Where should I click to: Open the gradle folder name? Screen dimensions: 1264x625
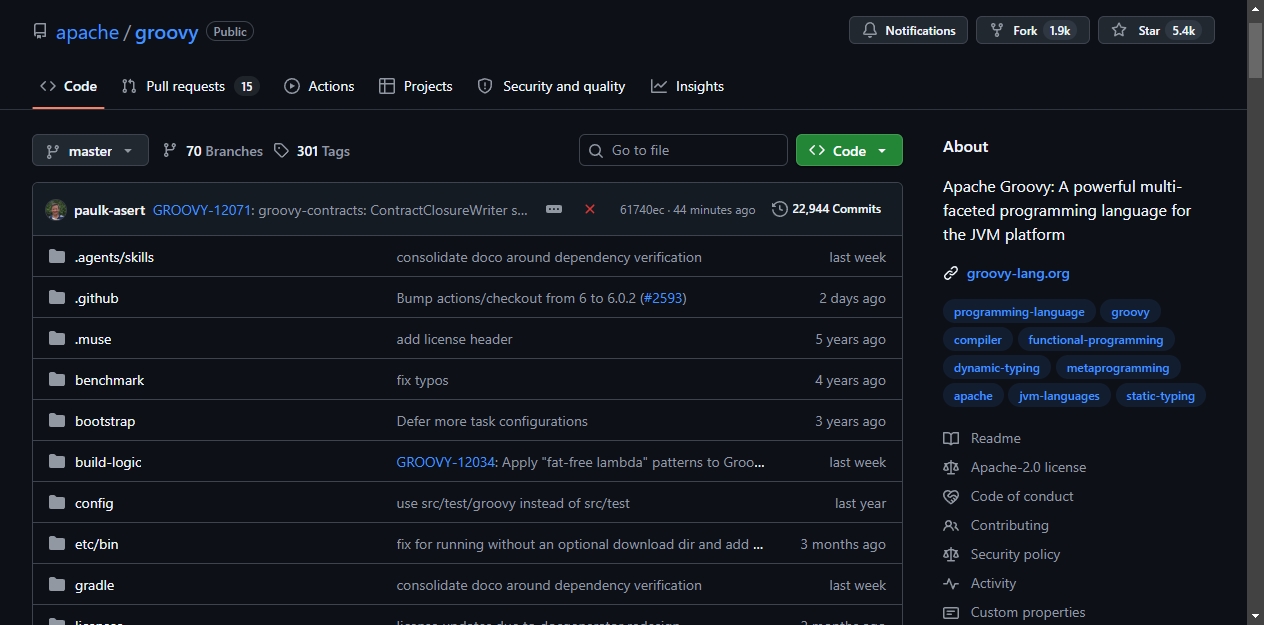(x=95, y=585)
